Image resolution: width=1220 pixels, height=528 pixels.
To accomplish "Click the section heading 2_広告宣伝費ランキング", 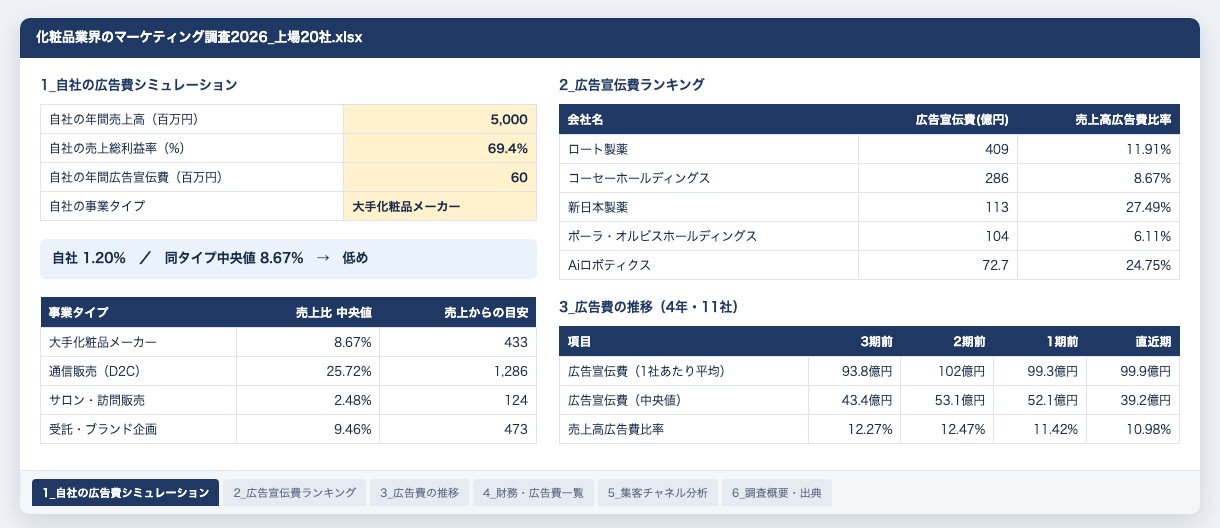I will pyautogui.click(x=632, y=85).
